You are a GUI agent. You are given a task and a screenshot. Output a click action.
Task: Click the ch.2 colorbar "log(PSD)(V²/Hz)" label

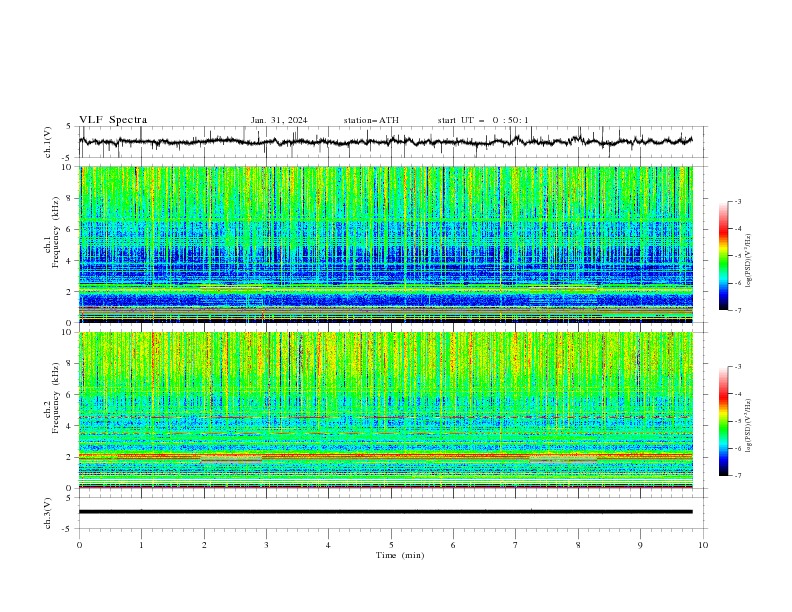pyautogui.click(x=749, y=426)
